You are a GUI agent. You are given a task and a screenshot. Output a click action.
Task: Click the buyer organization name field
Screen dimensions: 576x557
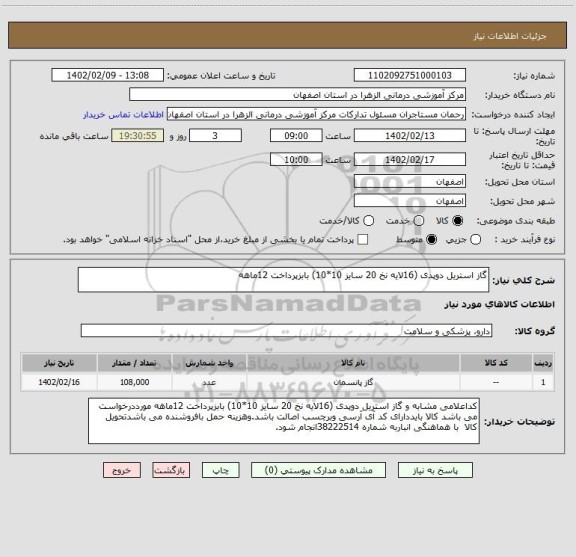click(298, 95)
